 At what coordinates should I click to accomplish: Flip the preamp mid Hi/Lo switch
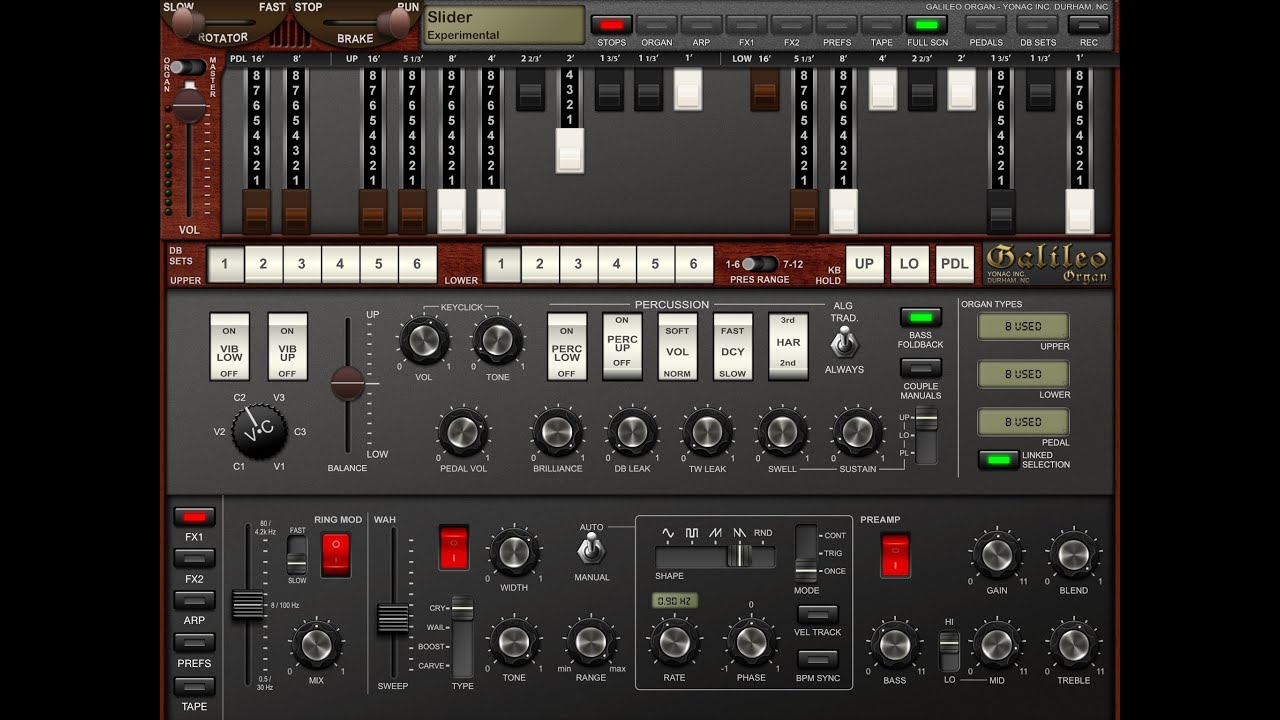point(949,651)
